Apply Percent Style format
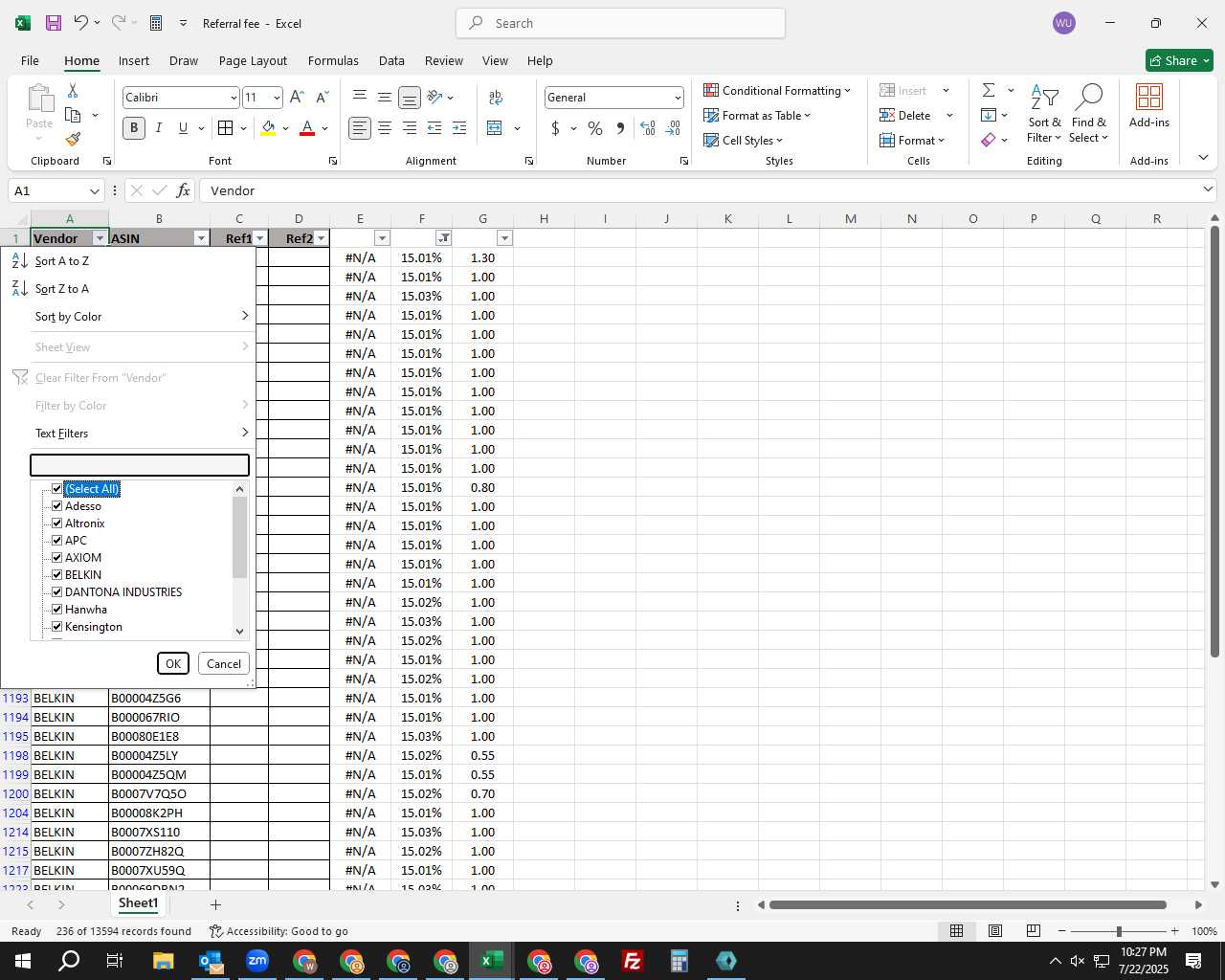This screenshot has height=980, width=1225. coord(595,128)
